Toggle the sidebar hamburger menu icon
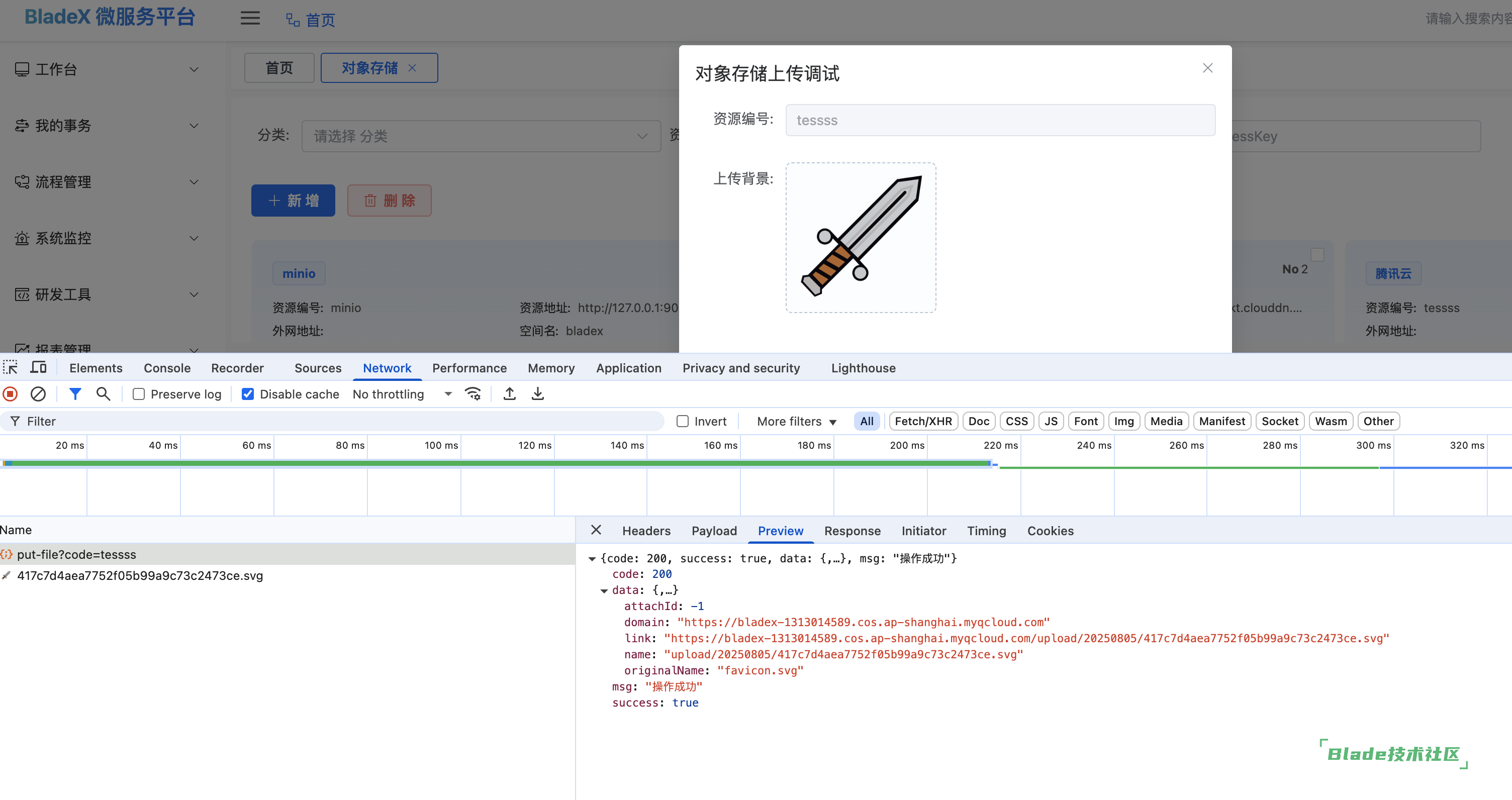 pyautogui.click(x=250, y=18)
